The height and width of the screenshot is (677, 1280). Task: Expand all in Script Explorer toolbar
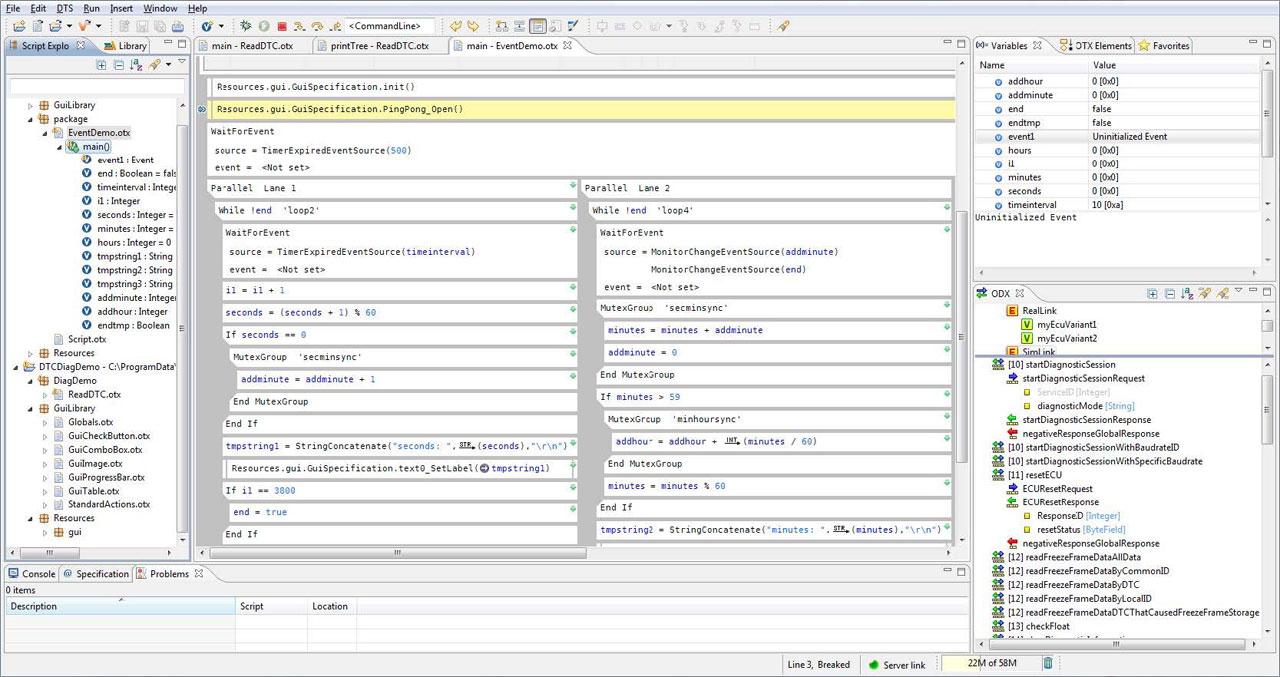(x=101, y=64)
